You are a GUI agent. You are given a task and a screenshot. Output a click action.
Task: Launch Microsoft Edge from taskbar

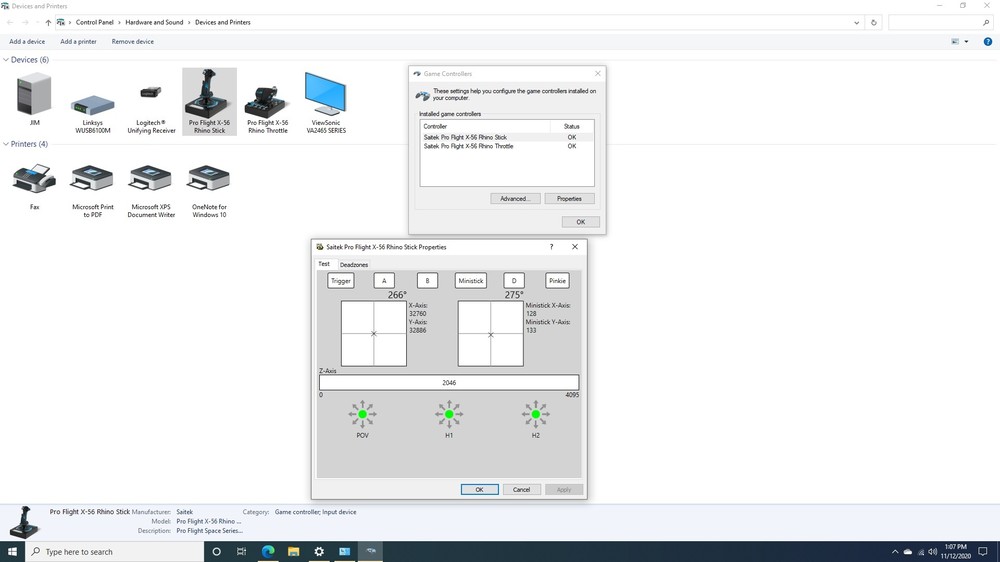pyautogui.click(x=268, y=552)
